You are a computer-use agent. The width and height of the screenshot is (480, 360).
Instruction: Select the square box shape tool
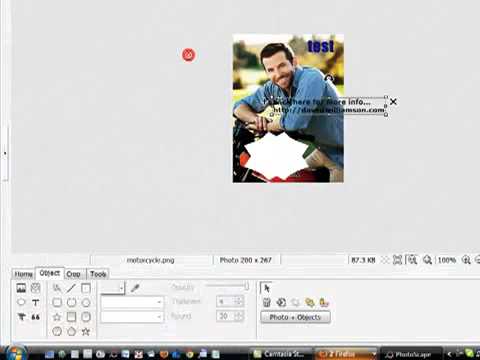click(86, 288)
